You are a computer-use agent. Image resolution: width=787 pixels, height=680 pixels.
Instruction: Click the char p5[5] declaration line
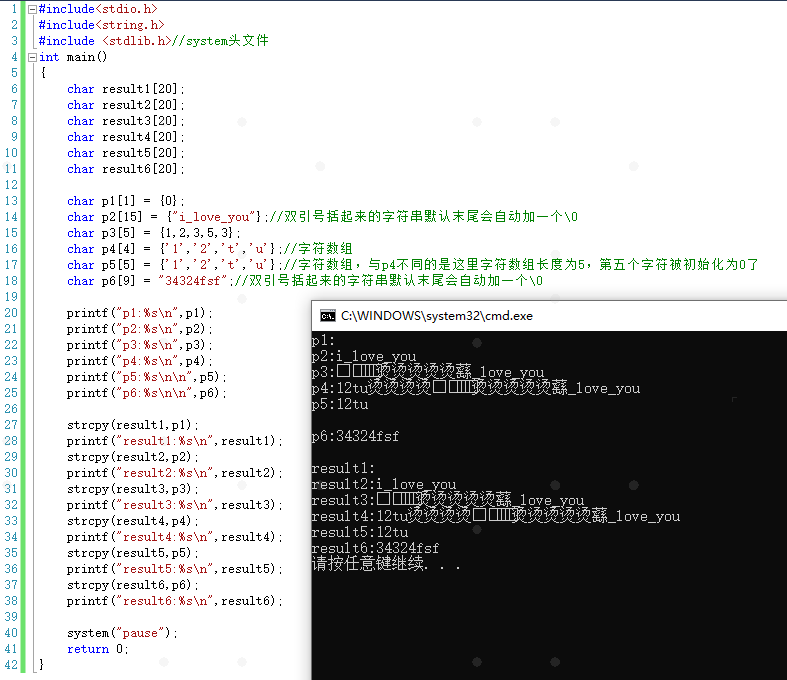[413, 265]
